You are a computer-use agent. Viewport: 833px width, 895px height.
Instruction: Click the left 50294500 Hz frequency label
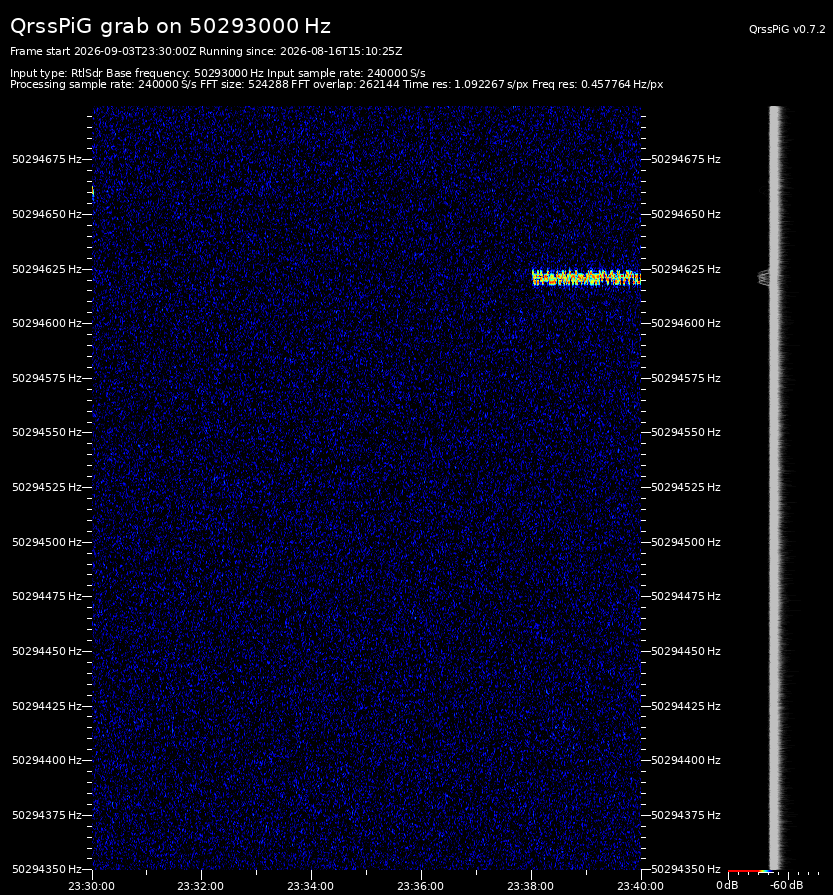[47, 542]
